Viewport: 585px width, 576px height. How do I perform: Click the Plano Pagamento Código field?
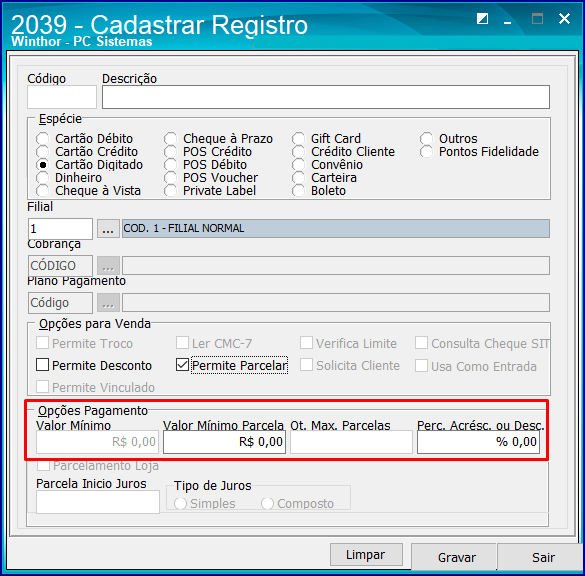60,303
